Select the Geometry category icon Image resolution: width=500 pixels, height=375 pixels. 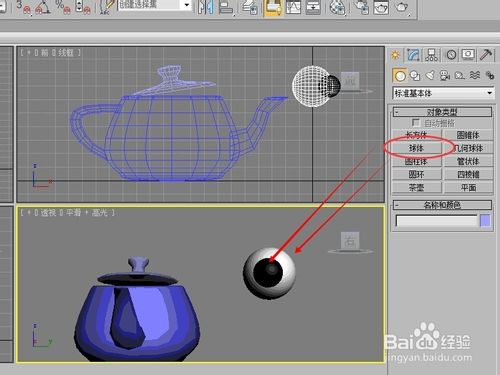[400, 76]
